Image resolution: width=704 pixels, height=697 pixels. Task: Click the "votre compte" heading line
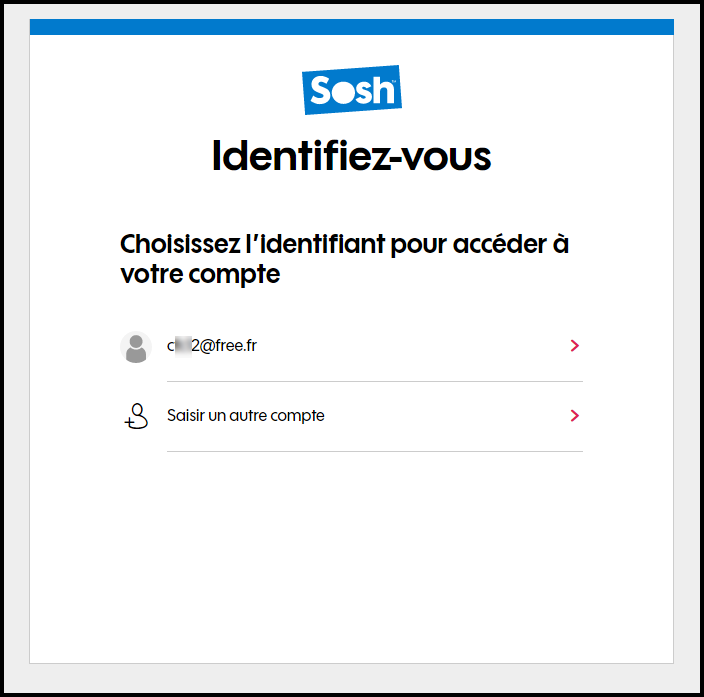coord(200,275)
